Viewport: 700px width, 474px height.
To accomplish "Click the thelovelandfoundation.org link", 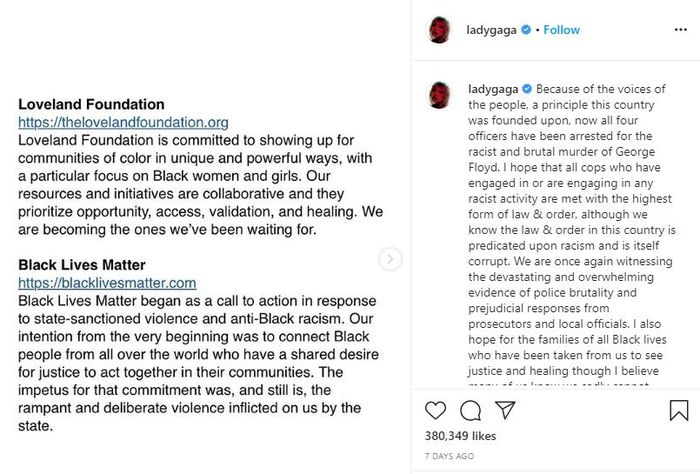I will tap(124, 122).
